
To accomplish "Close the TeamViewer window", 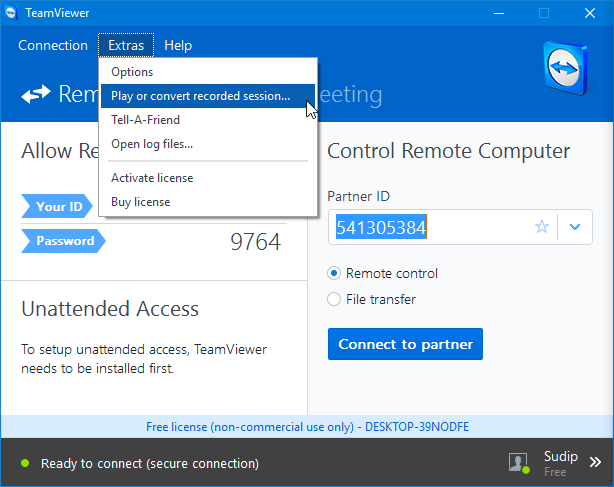I will (590, 13).
